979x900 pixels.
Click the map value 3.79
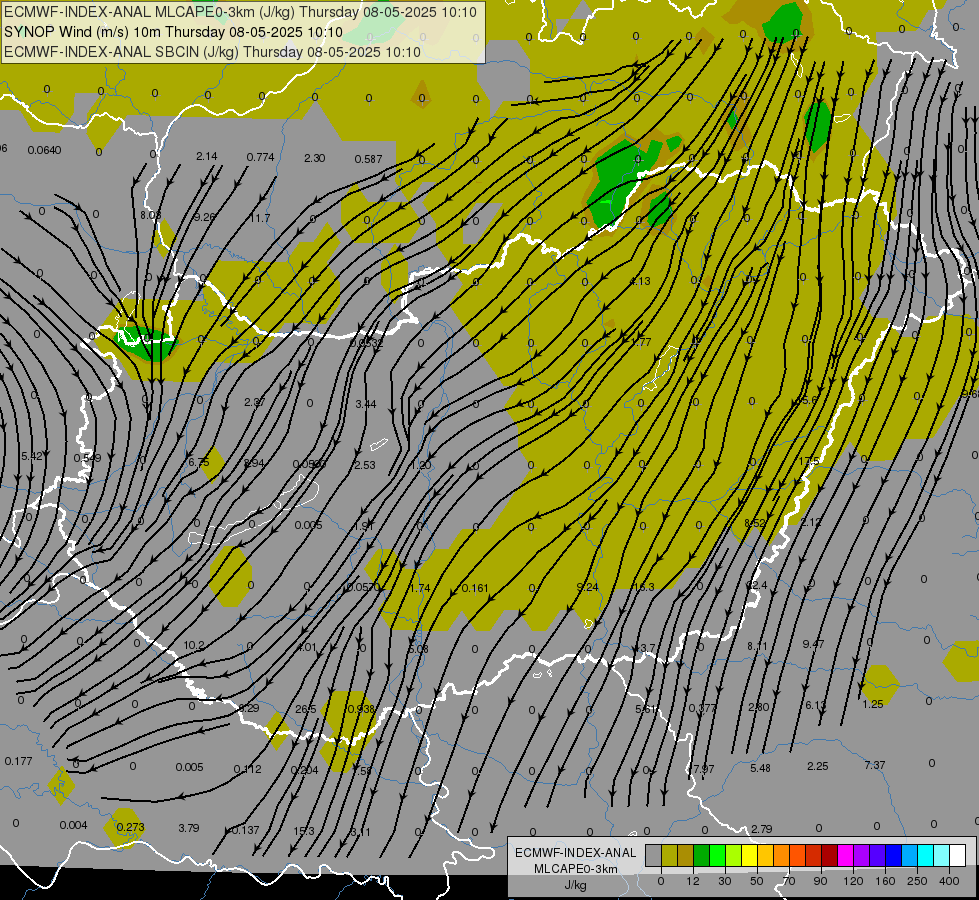pos(189,828)
